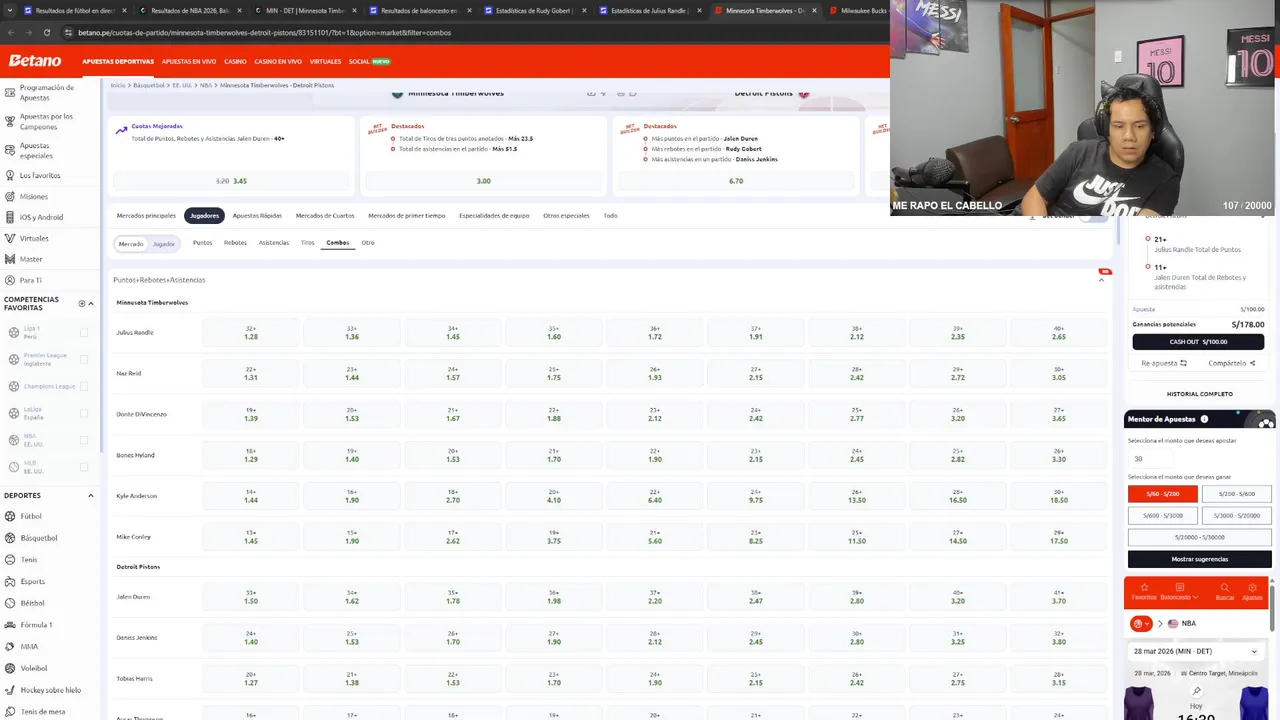Open iOS y Android sidebar icon
This screenshot has height=720, width=1280.
pos(9,217)
